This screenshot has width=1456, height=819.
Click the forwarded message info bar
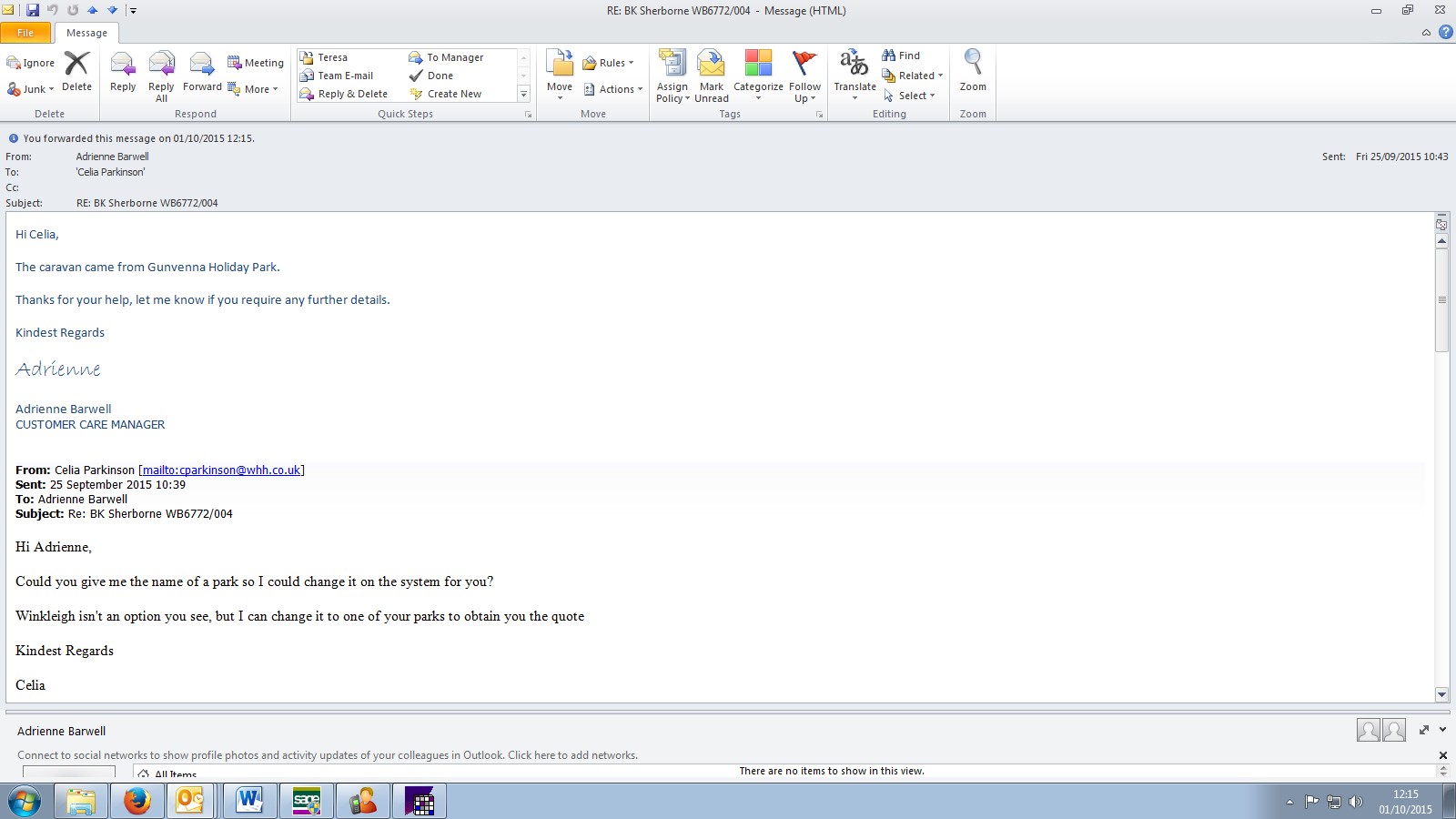click(131, 138)
